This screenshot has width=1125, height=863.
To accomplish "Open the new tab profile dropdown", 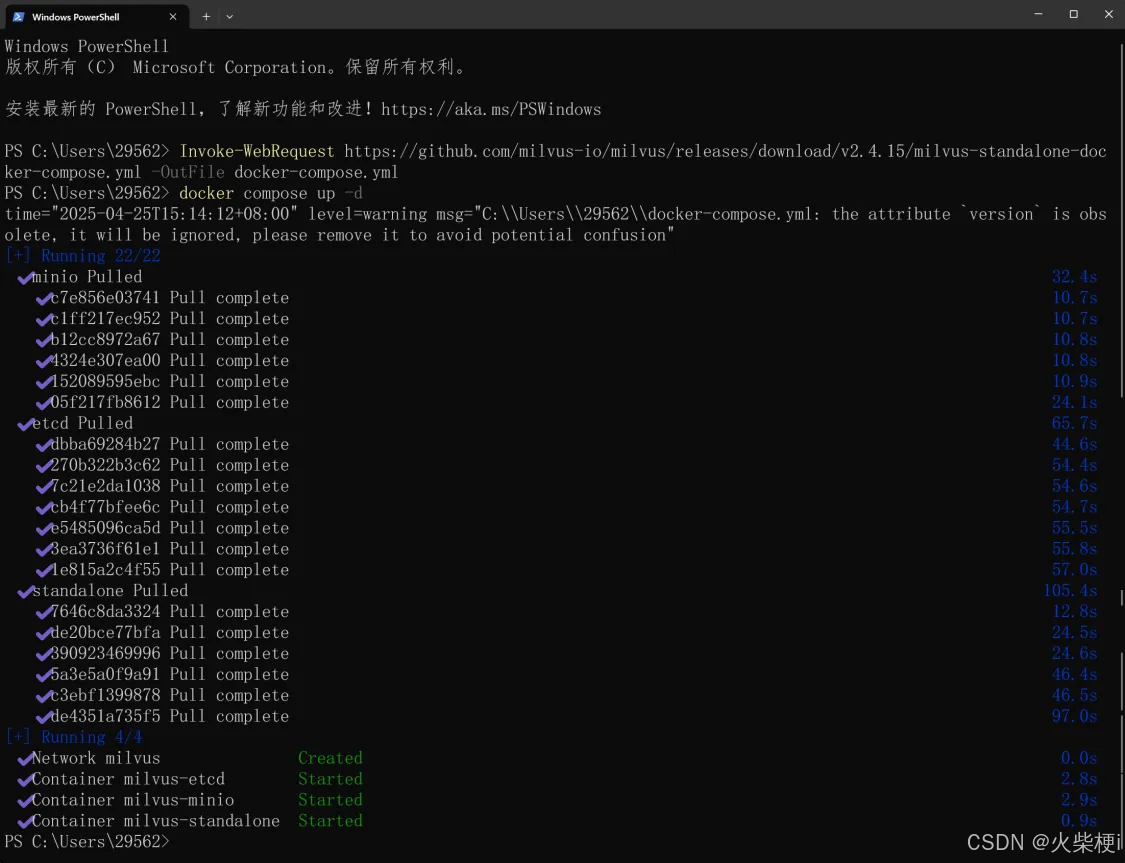I will pyautogui.click(x=230, y=16).
